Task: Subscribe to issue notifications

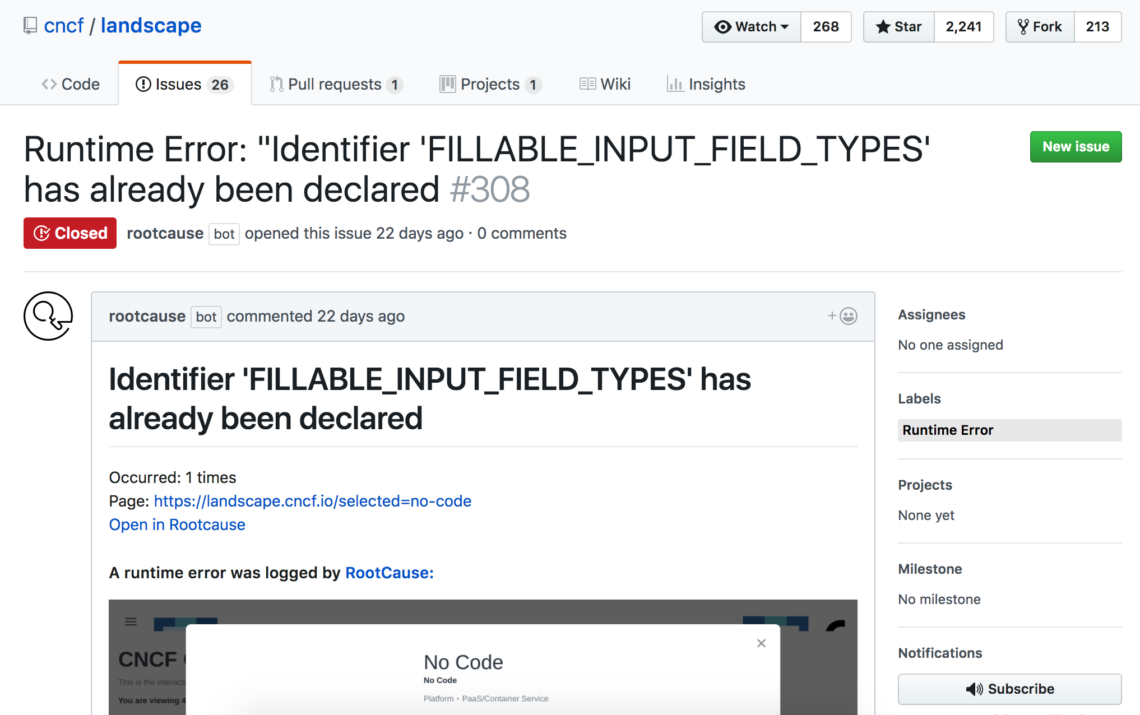Action: pos(1009,689)
